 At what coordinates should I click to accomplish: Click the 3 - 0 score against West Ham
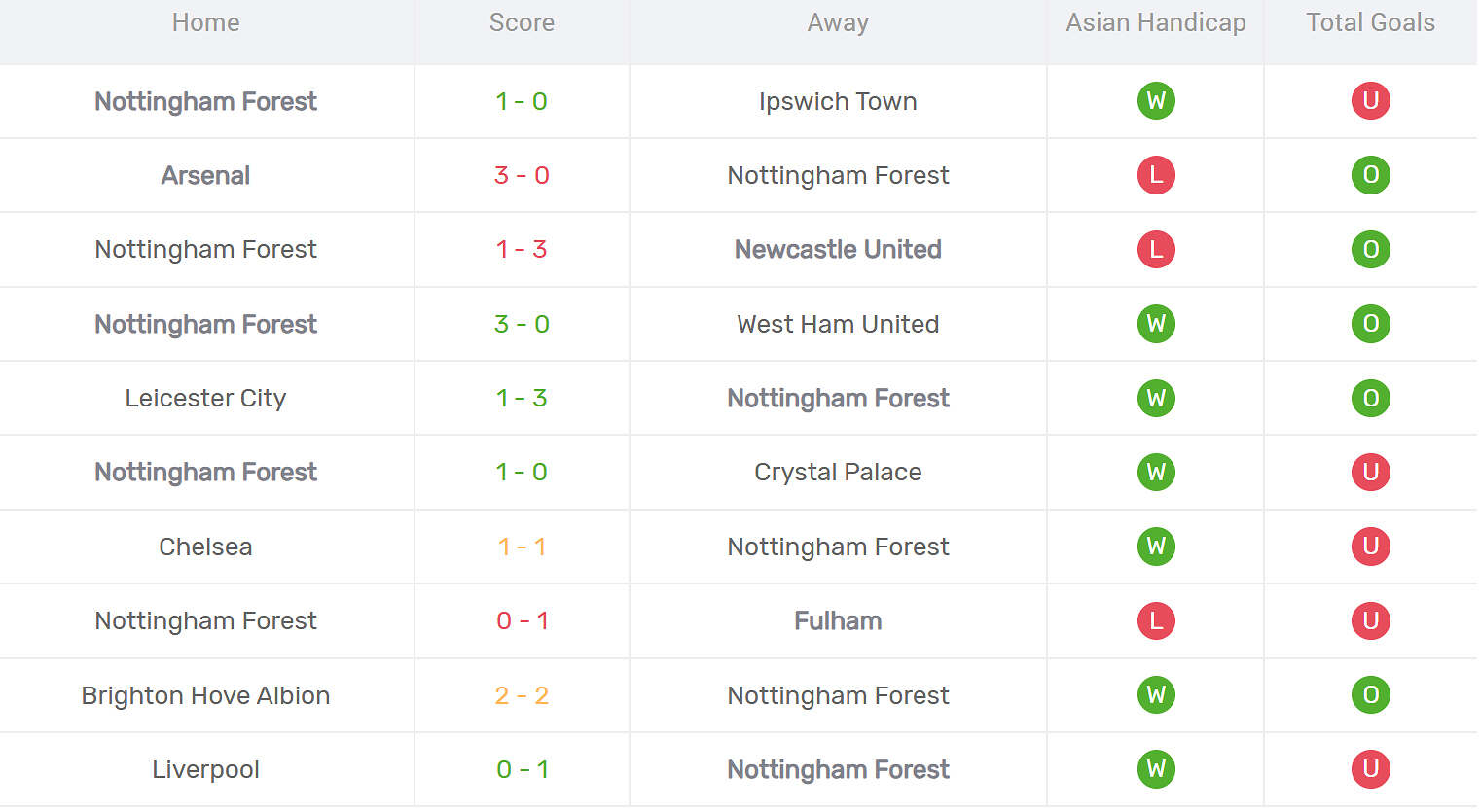(522, 325)
